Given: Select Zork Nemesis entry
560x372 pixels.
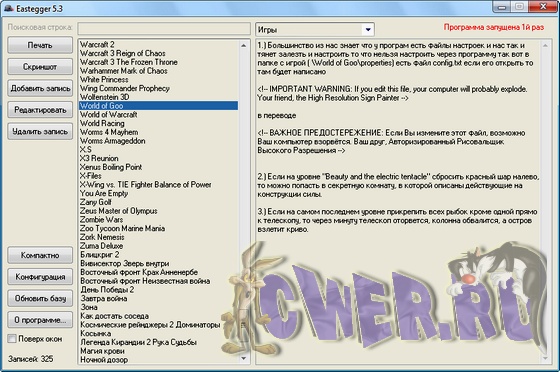Looking at the screenshot, I should (x=158, y=237).
